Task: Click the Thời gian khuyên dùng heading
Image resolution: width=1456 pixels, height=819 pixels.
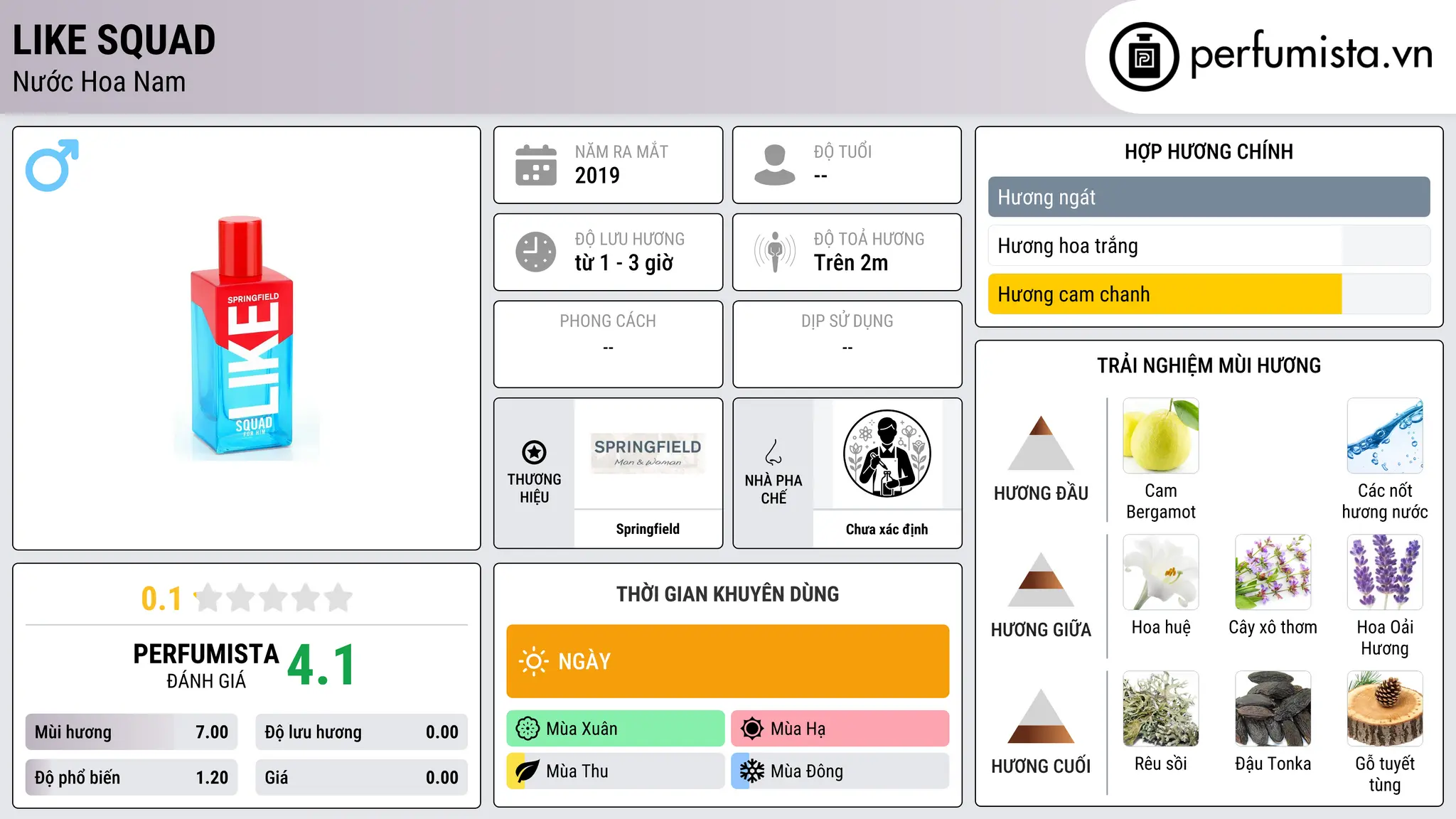Action: point(727,594)
